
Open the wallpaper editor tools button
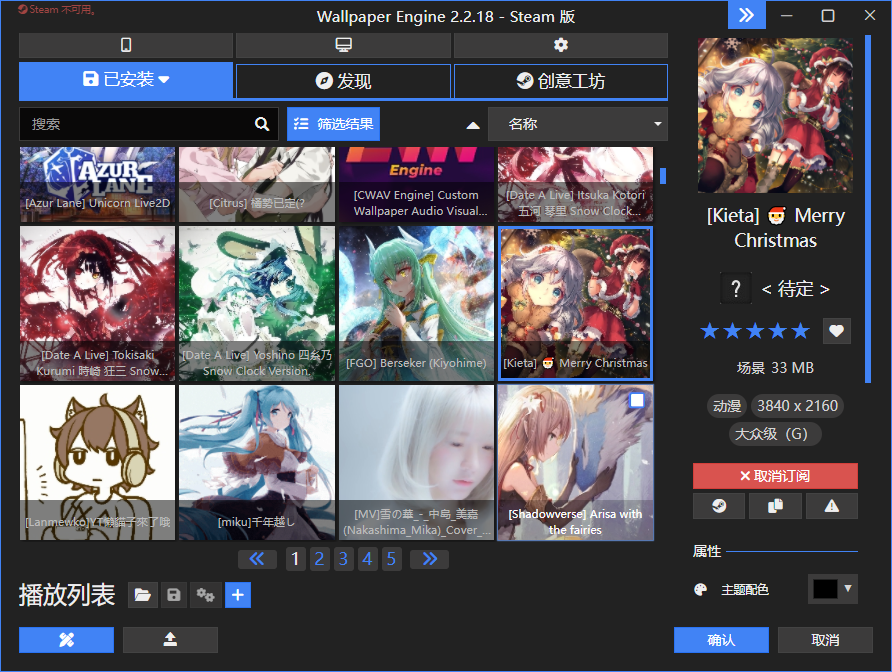(67, 640)
